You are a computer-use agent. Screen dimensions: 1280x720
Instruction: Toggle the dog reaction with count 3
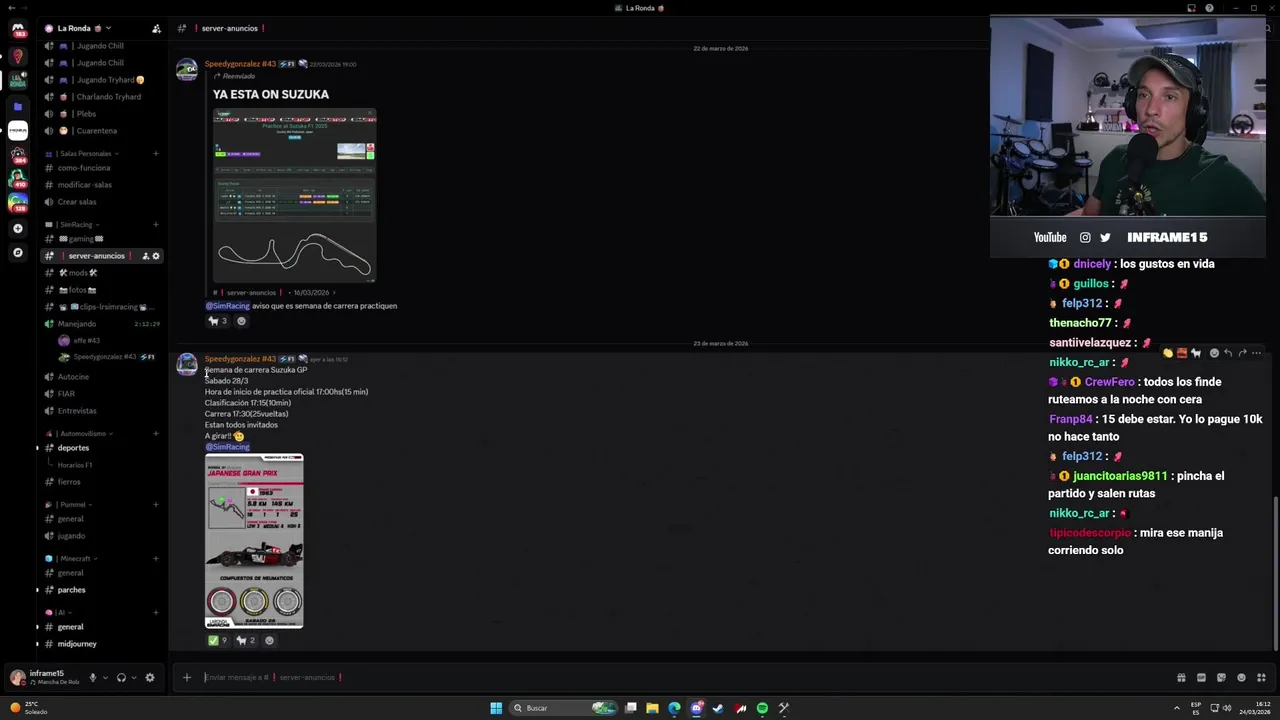pos(217,321)
